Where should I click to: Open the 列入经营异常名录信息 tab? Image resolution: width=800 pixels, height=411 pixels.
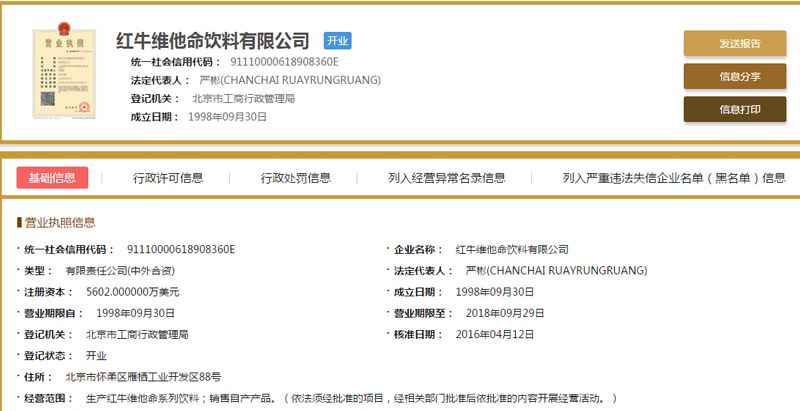coord(446,177)
